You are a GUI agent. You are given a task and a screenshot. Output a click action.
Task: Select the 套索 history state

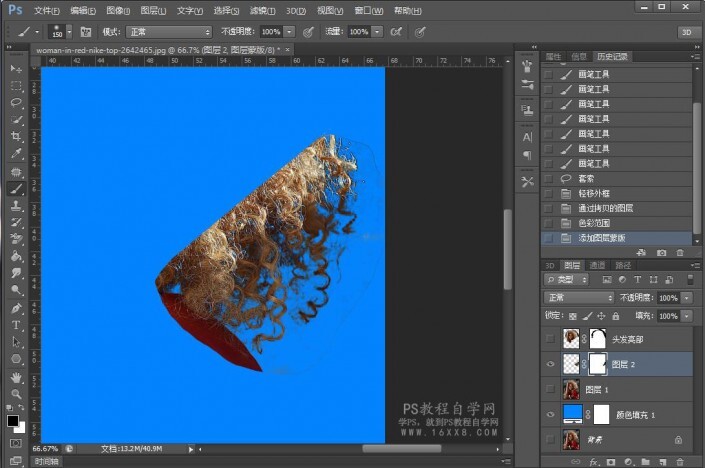point(586,178)
